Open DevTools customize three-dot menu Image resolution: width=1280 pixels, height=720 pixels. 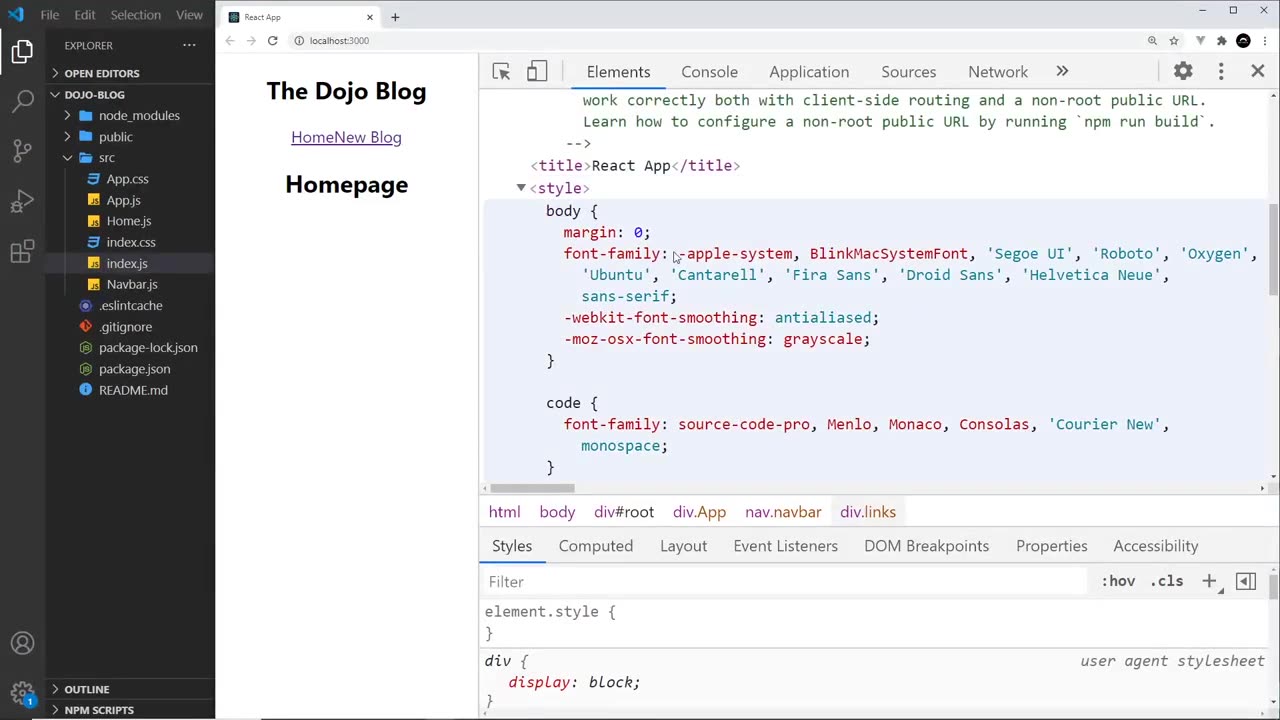(1221, 71)
